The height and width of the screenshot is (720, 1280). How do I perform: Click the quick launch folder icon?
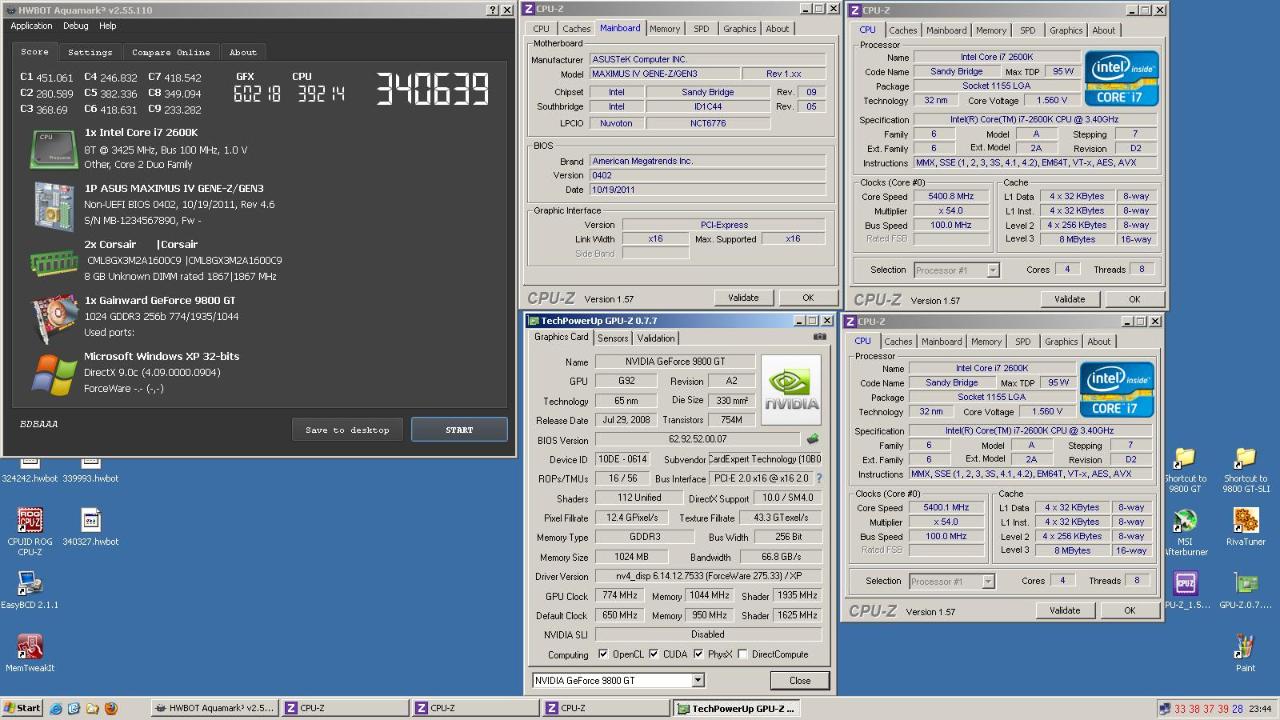click(x=92, y=708)
